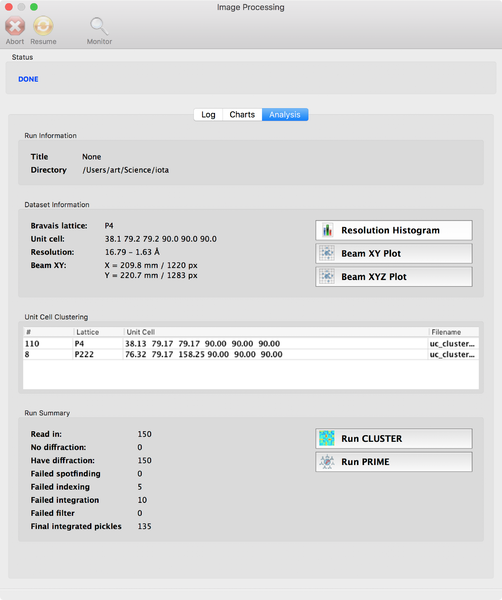
Task: Select the P222 cluster row
Action: tap(251, 354)
